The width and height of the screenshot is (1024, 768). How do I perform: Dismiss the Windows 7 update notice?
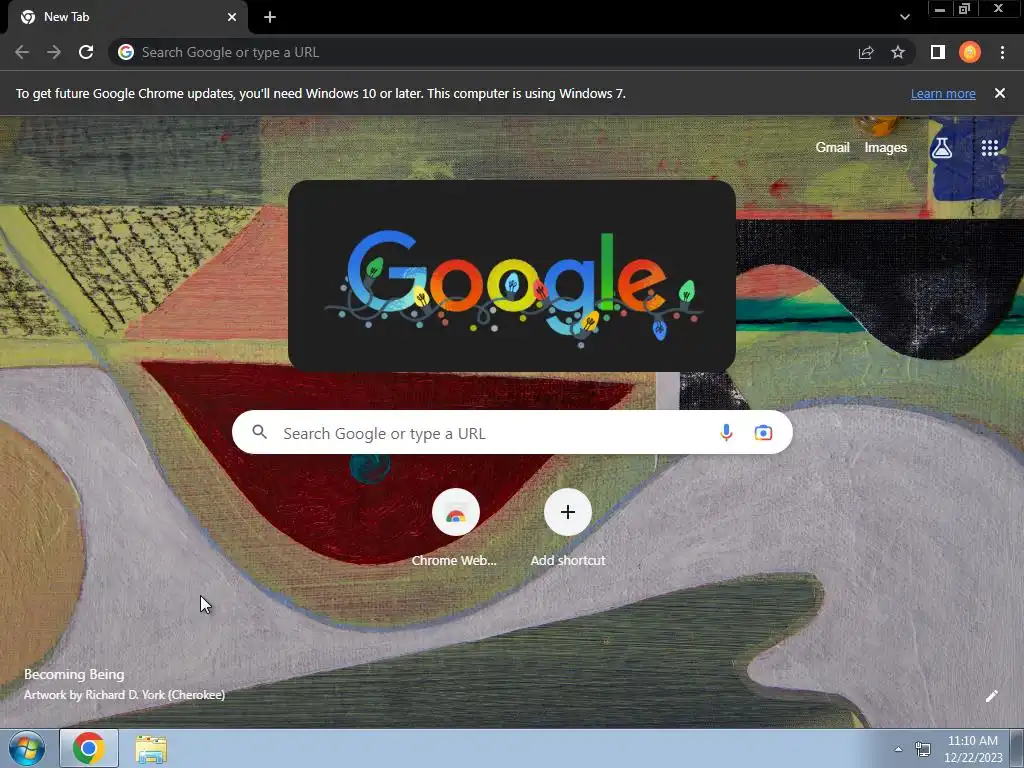pyautogui.click(x=1000, y=93)
